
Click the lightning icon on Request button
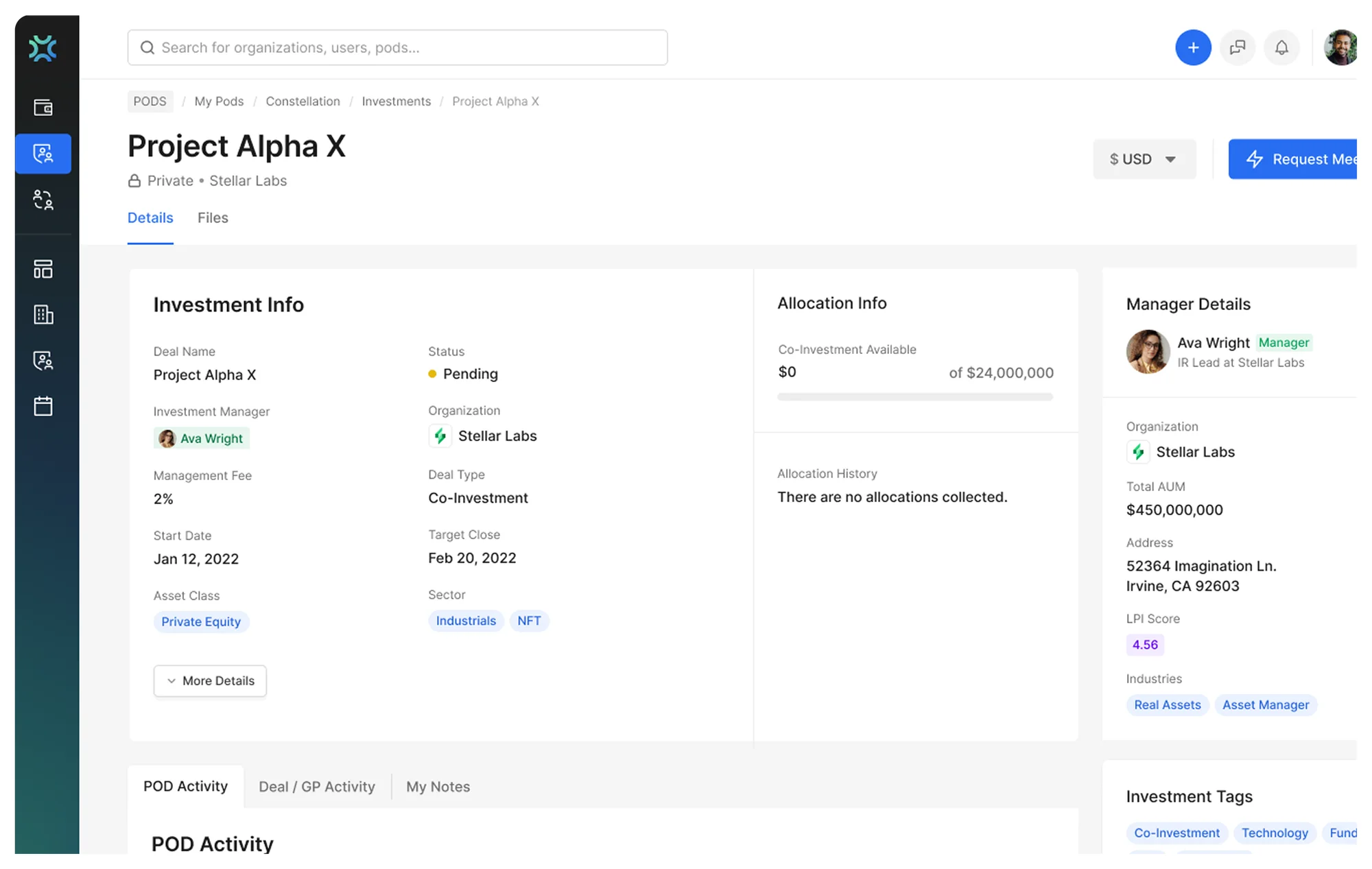click(1255, 159)
